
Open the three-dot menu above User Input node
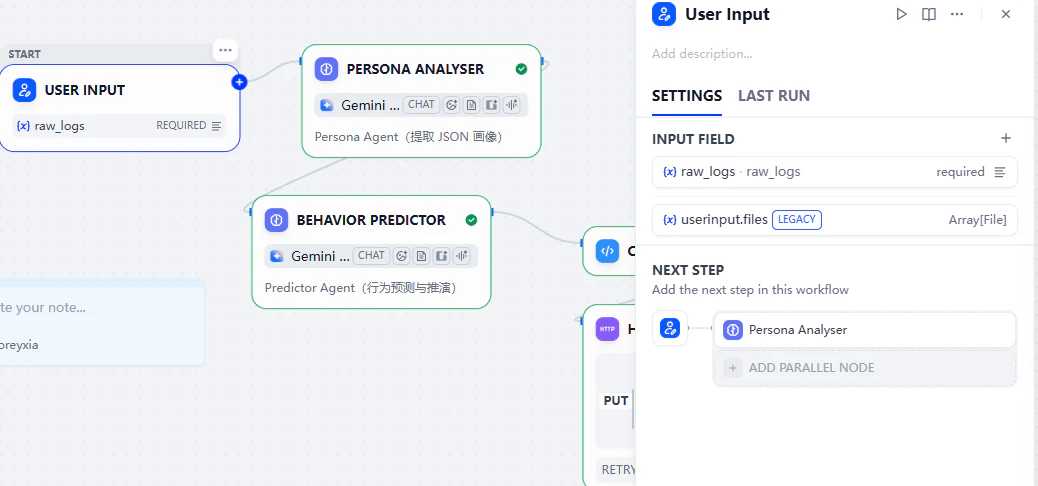point(225,50)
